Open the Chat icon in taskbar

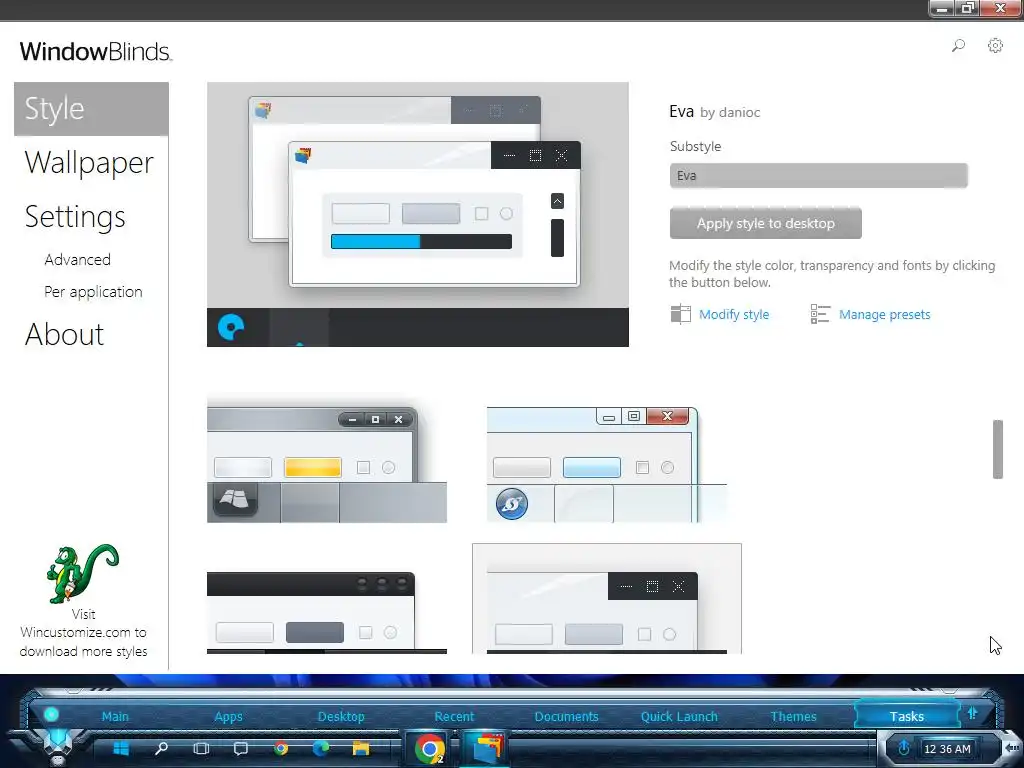(241, 748)
